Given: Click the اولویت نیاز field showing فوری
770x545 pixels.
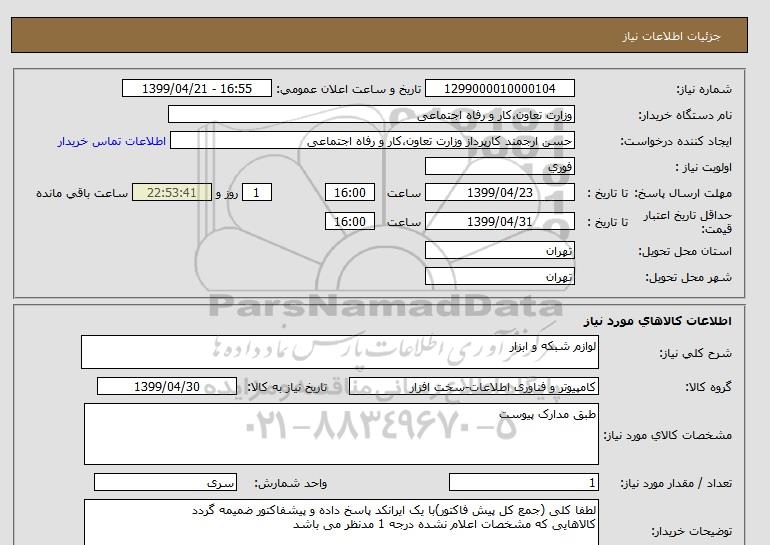Looking at the screenshot, I should click(x=499, y=166).
